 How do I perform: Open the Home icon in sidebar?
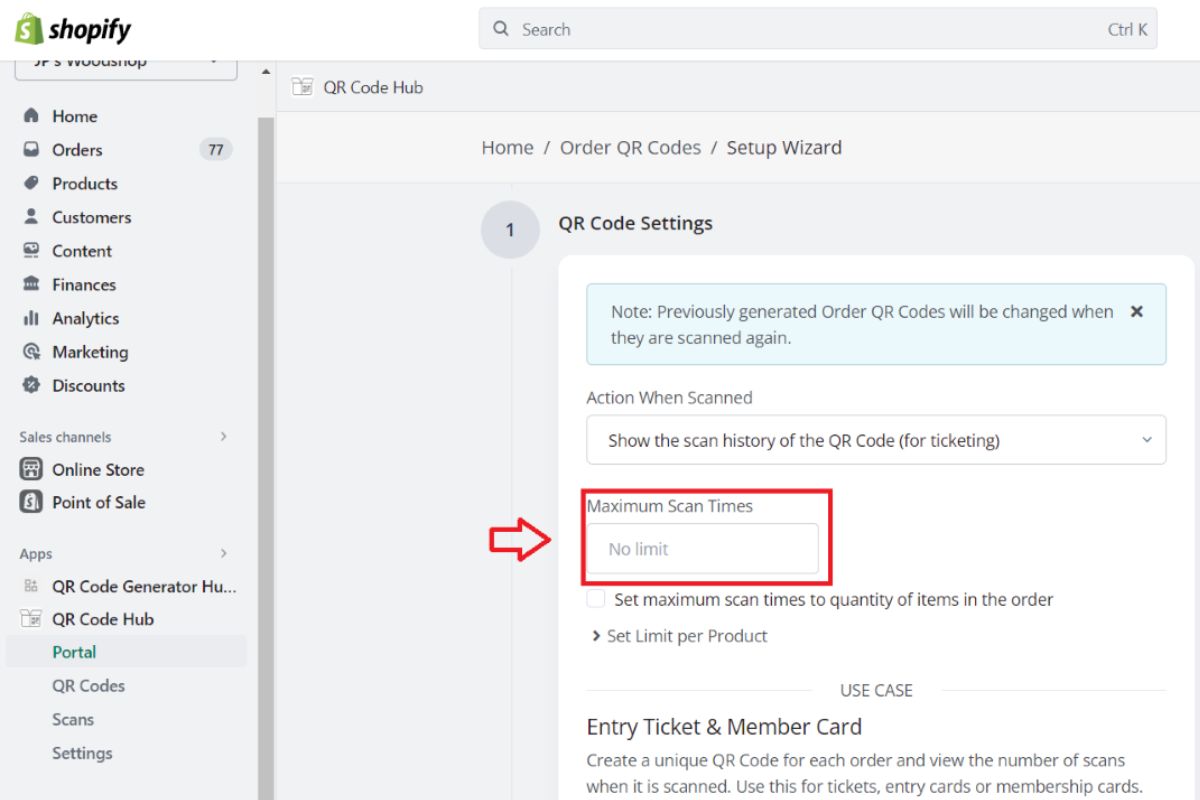[x=31, y=116]
